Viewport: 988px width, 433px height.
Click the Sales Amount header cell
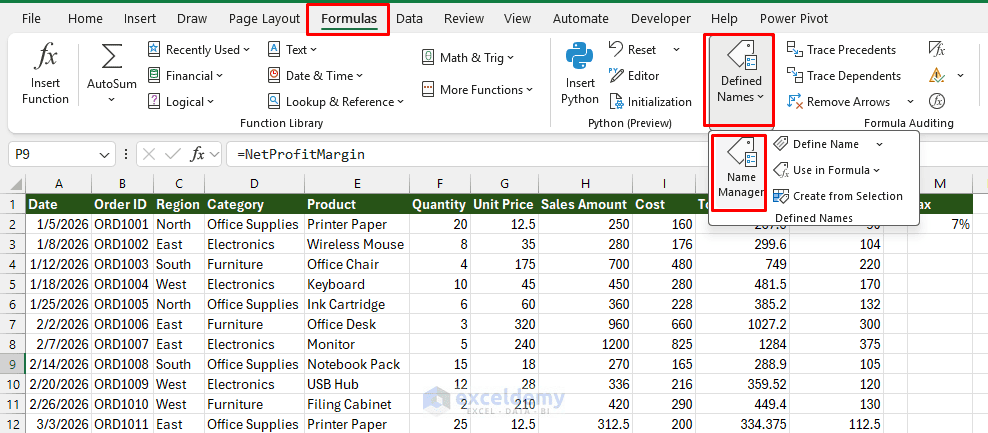tap(585, 204)
